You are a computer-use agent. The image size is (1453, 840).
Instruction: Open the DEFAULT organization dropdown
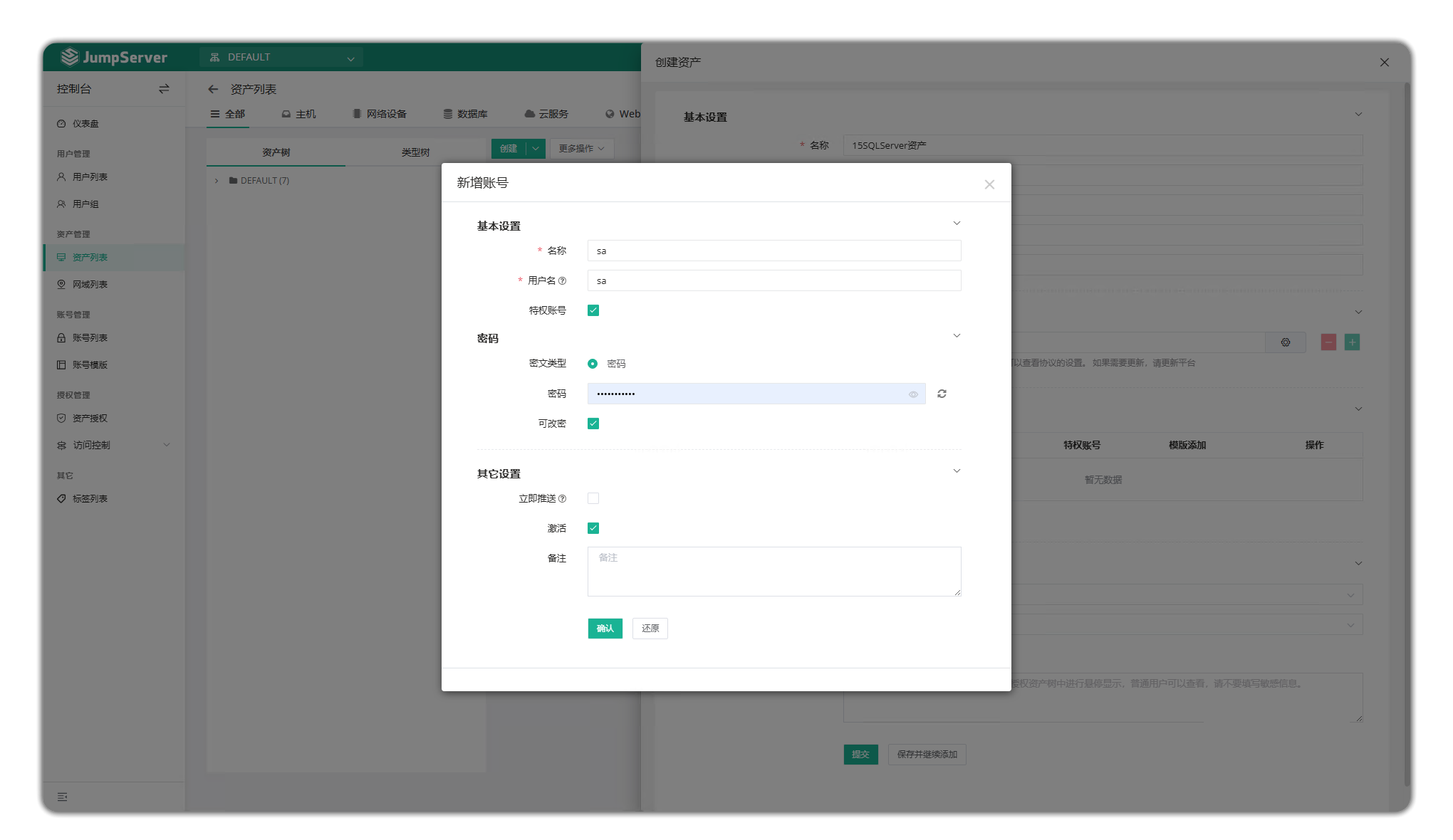282,57
